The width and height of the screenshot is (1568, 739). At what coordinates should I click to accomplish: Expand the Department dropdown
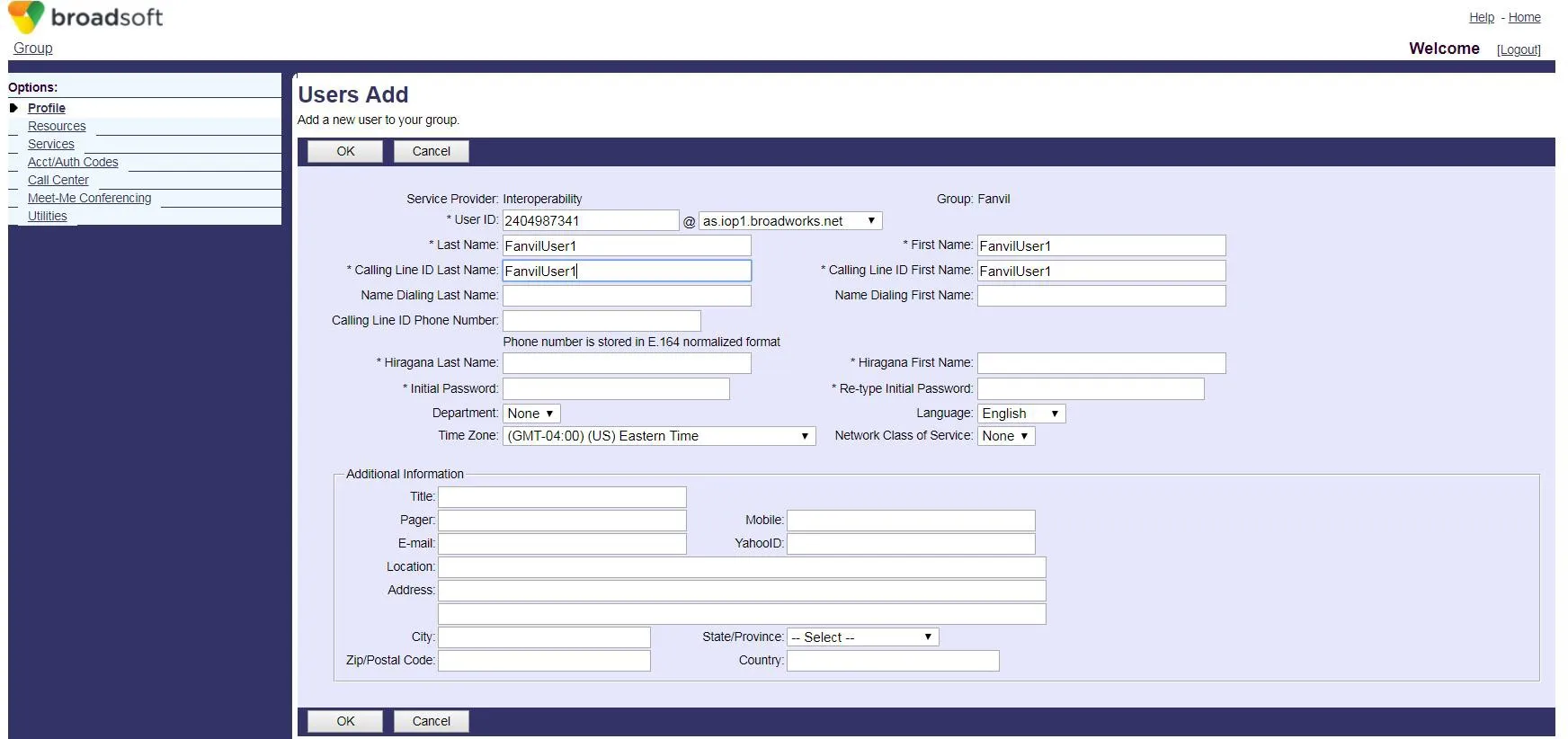(530, 414)
